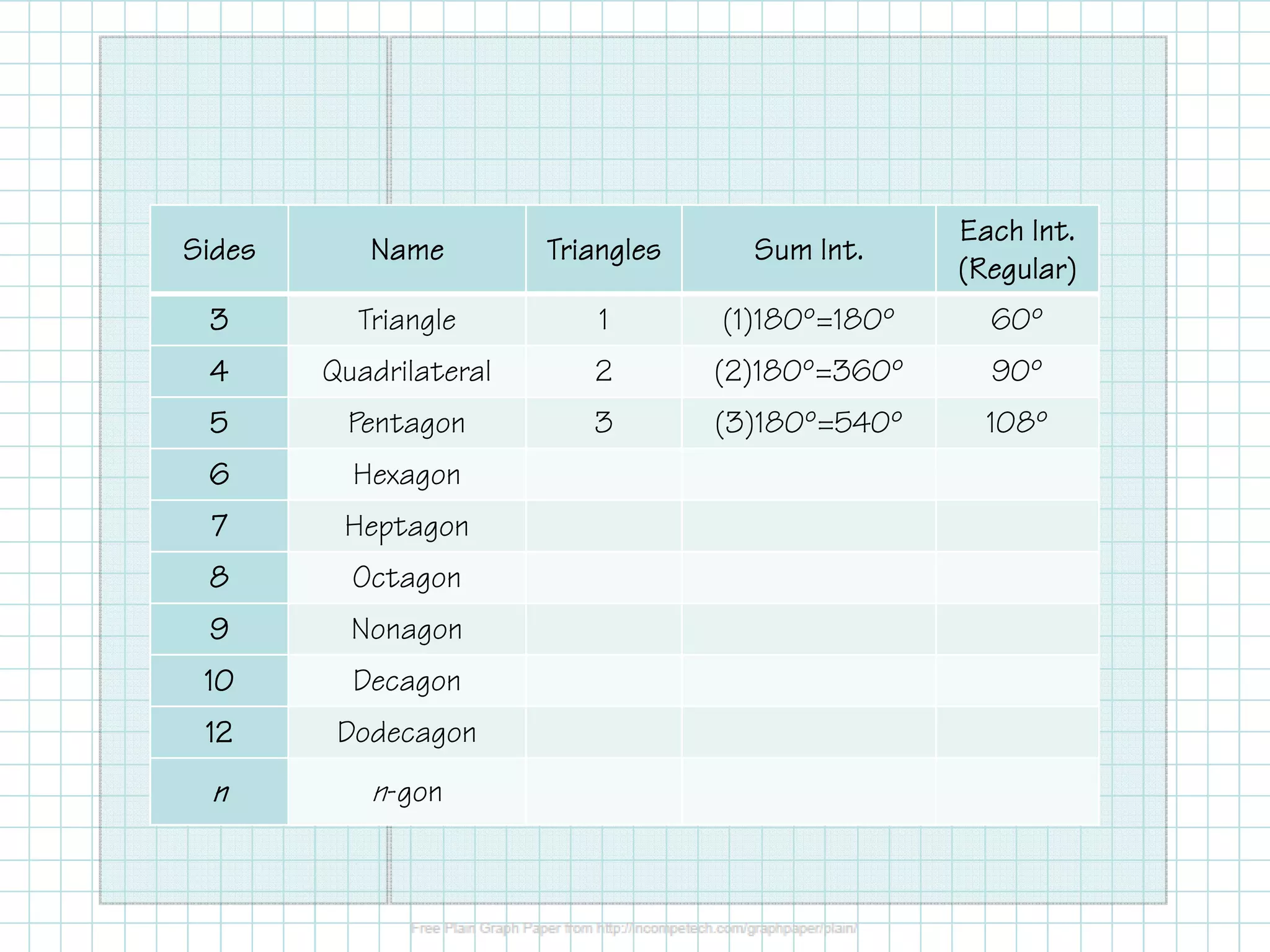The height and width of the screenshot is (952, 1270).
Task: Select the 'Dodecagon' name cell
Action: [x=407, y=732]
